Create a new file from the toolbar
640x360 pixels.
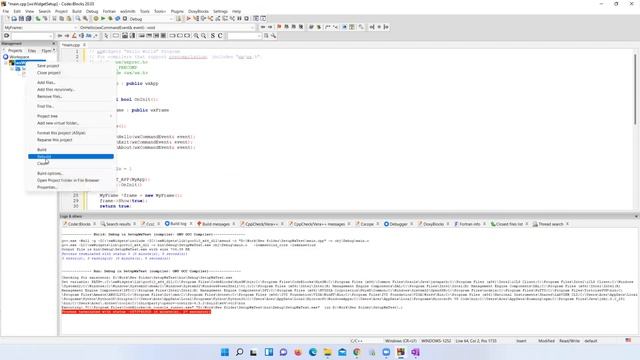(7, 19)
